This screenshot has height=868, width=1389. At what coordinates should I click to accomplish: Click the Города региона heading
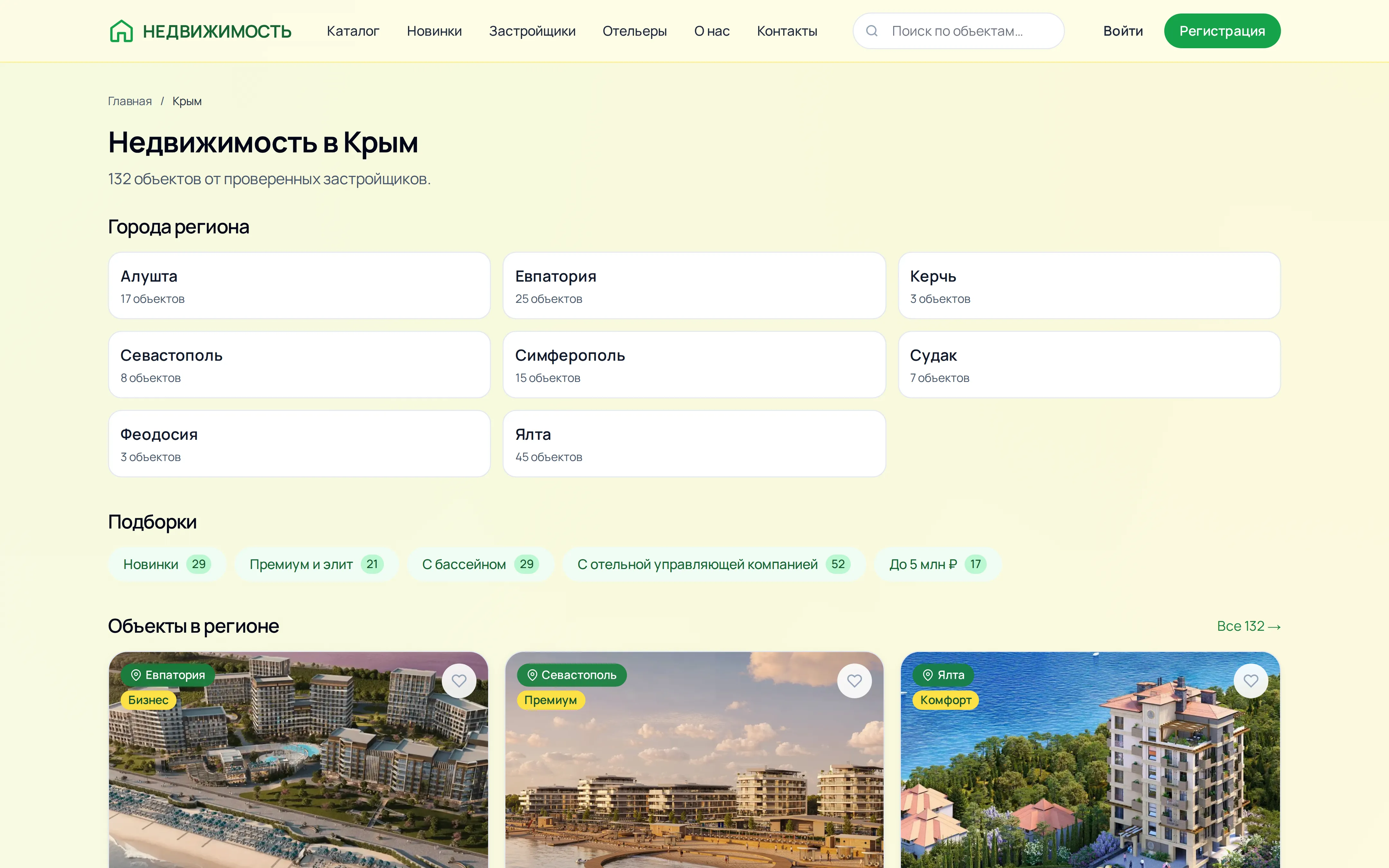click(x=178, y=227)
